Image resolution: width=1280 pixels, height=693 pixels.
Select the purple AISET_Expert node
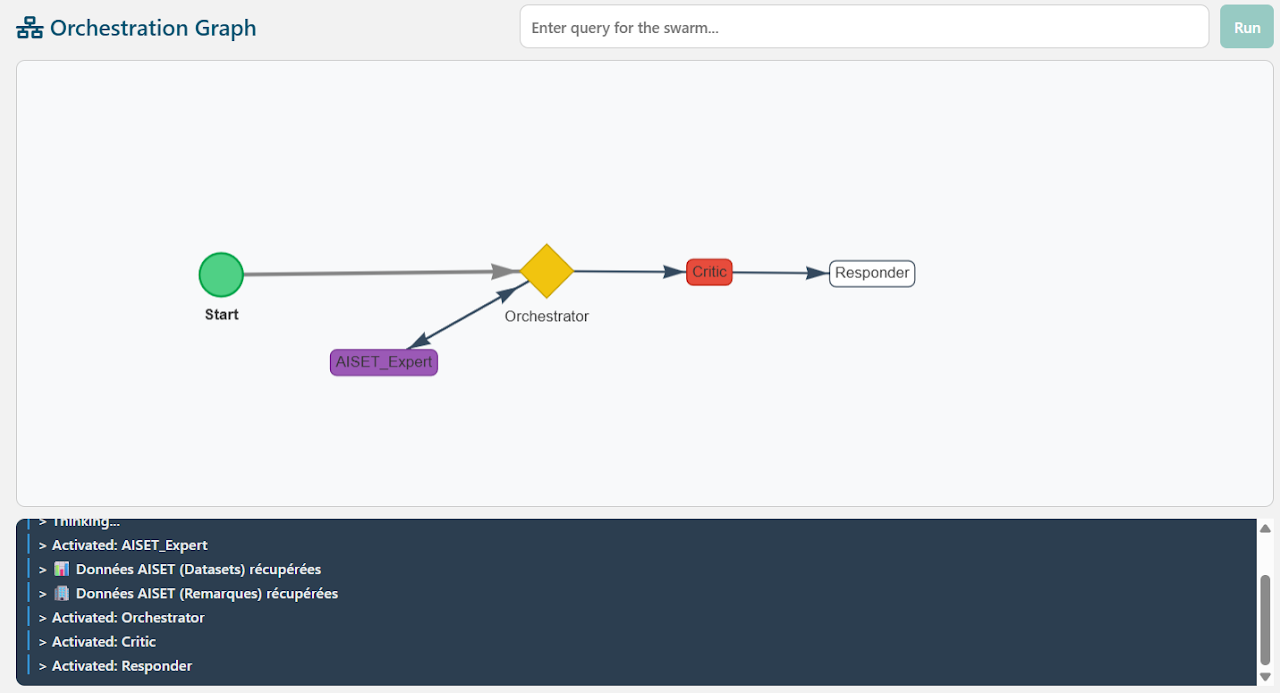point(383,361)
